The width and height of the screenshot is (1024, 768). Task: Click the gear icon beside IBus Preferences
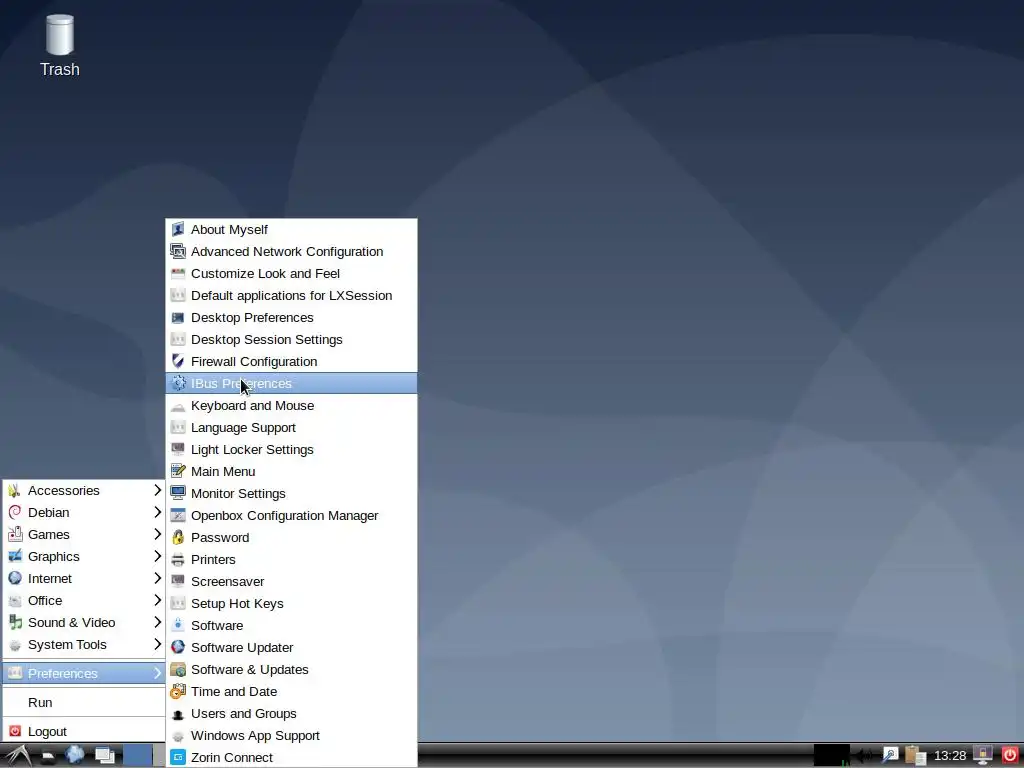tap(178, 384)
